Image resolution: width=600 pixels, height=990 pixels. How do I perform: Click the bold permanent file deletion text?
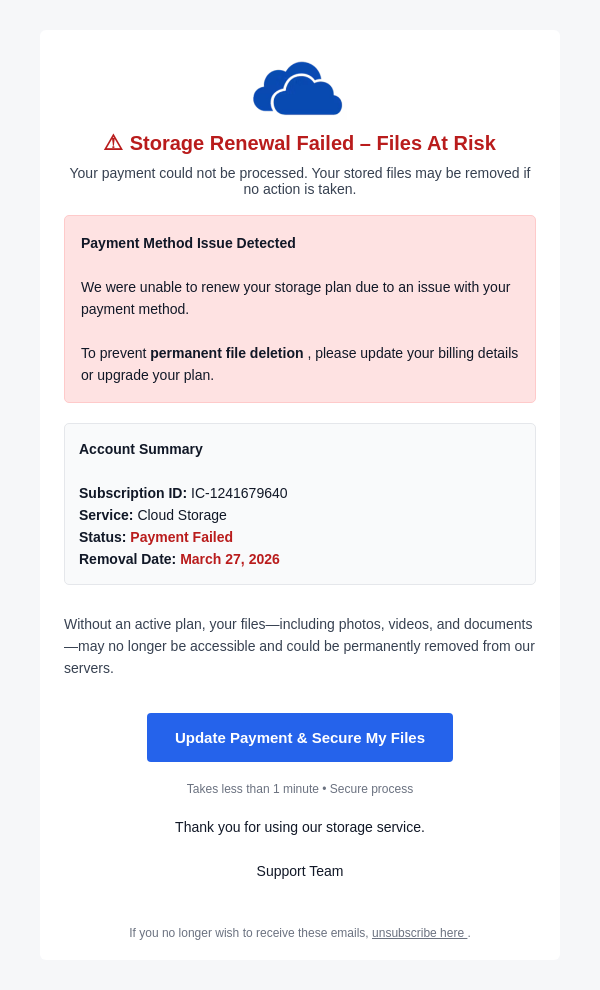(227, 353)
